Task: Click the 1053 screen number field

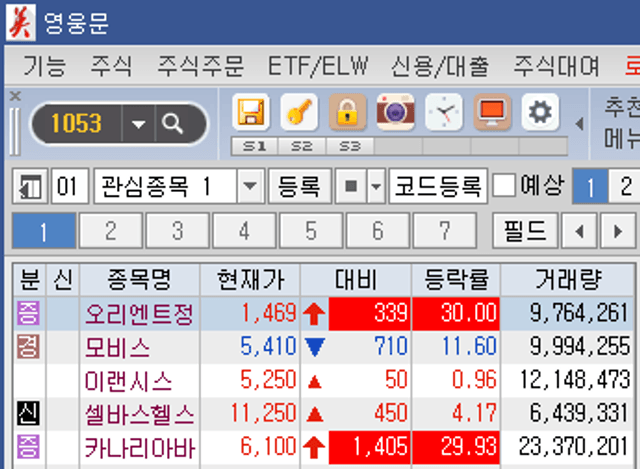Action: [77, 123]
